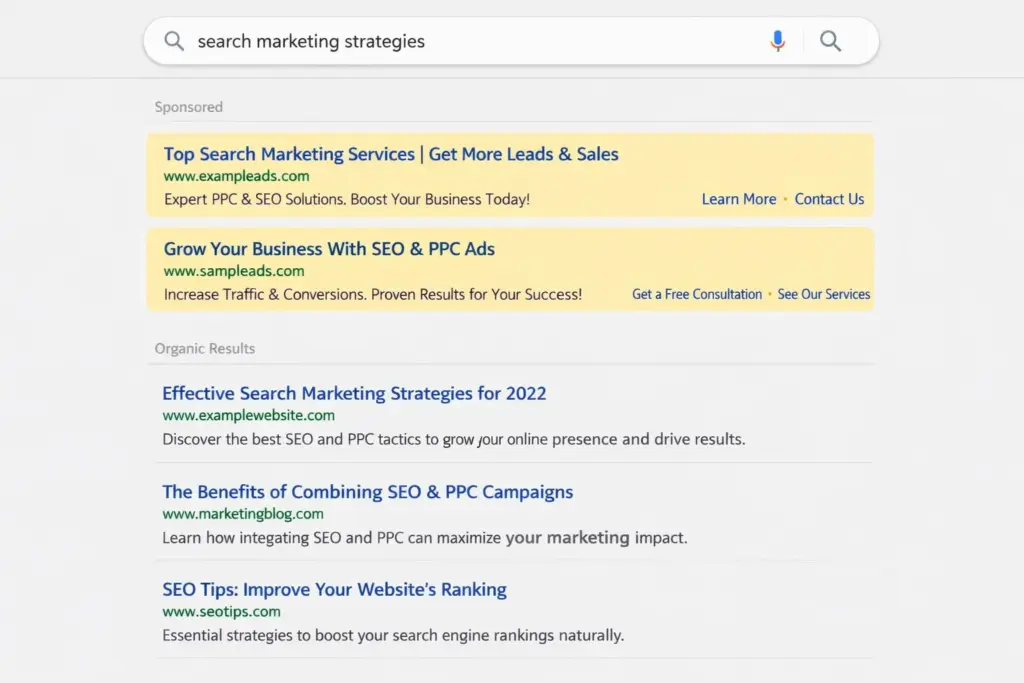Click www.sampleads.com under the second ad

(233, 271)
